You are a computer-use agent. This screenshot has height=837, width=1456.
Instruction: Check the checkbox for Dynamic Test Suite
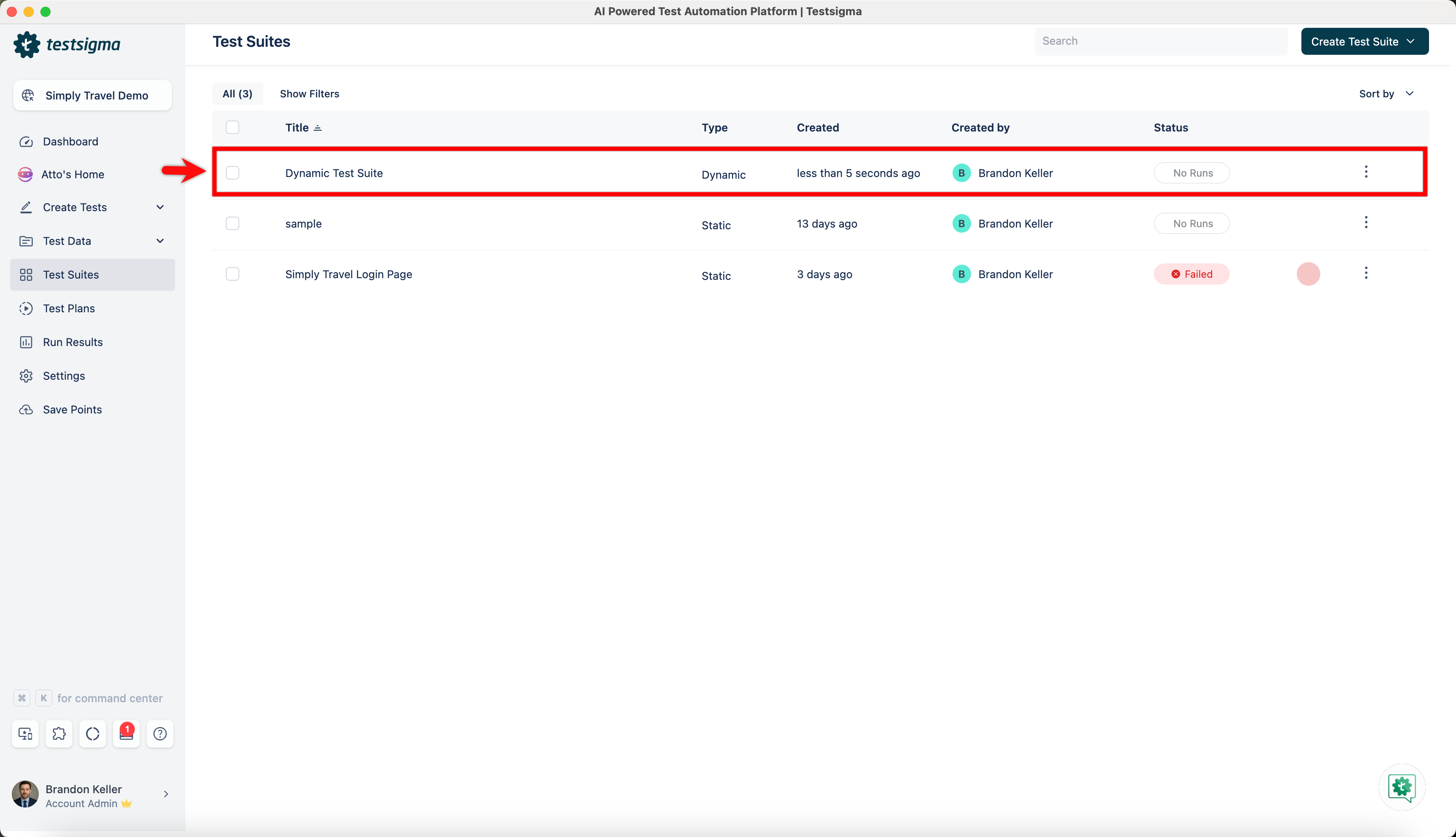point(233,172)
